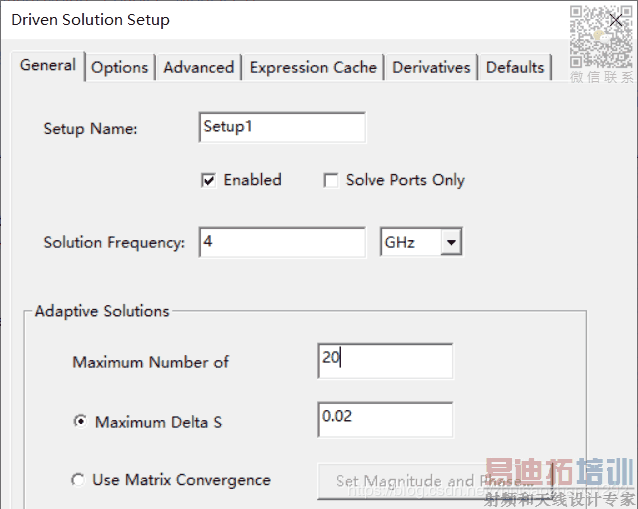Click the Maximum Delta S value field
This screenshot has height=509, width=638.
[x=385, y=420]
